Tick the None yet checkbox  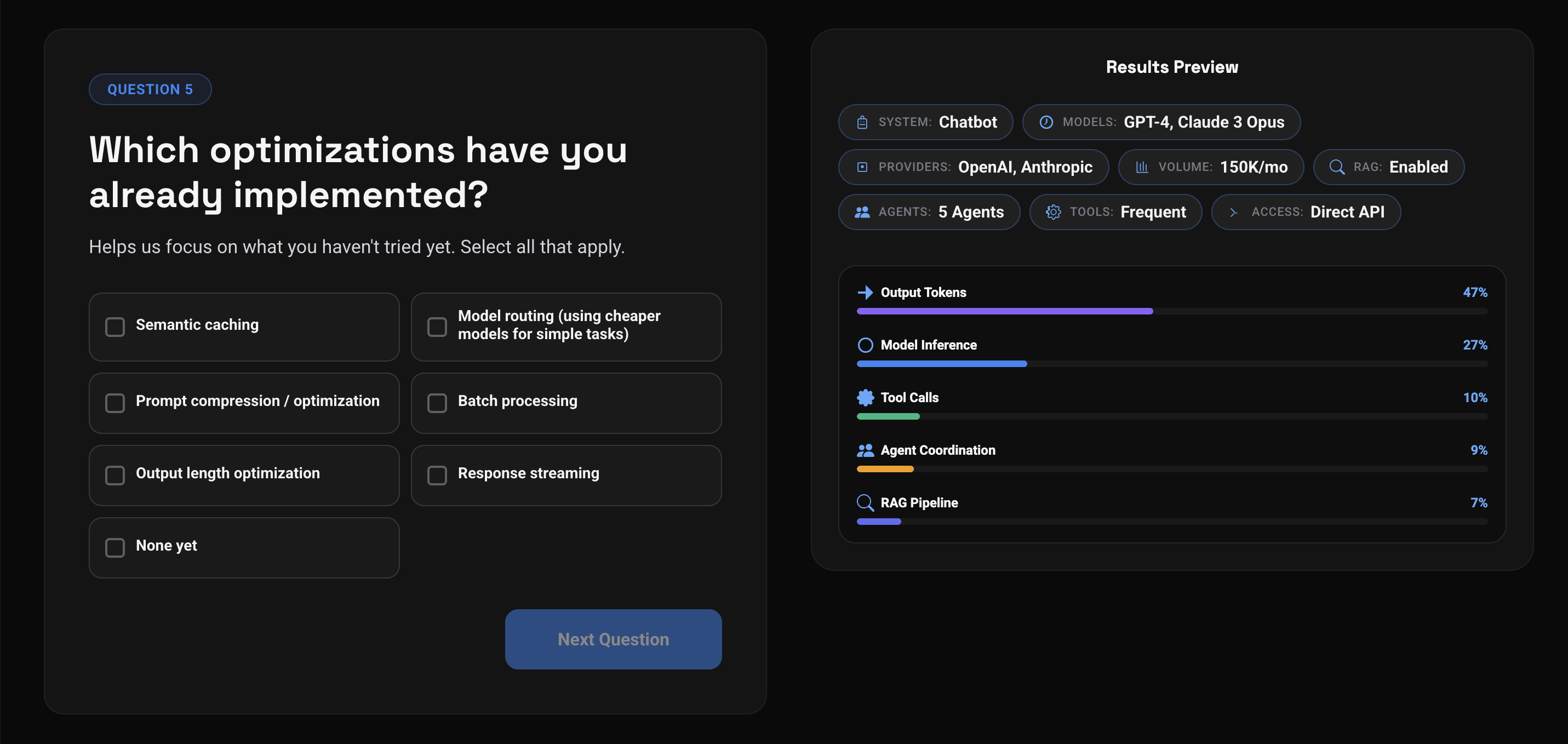(x=115, y=547)
